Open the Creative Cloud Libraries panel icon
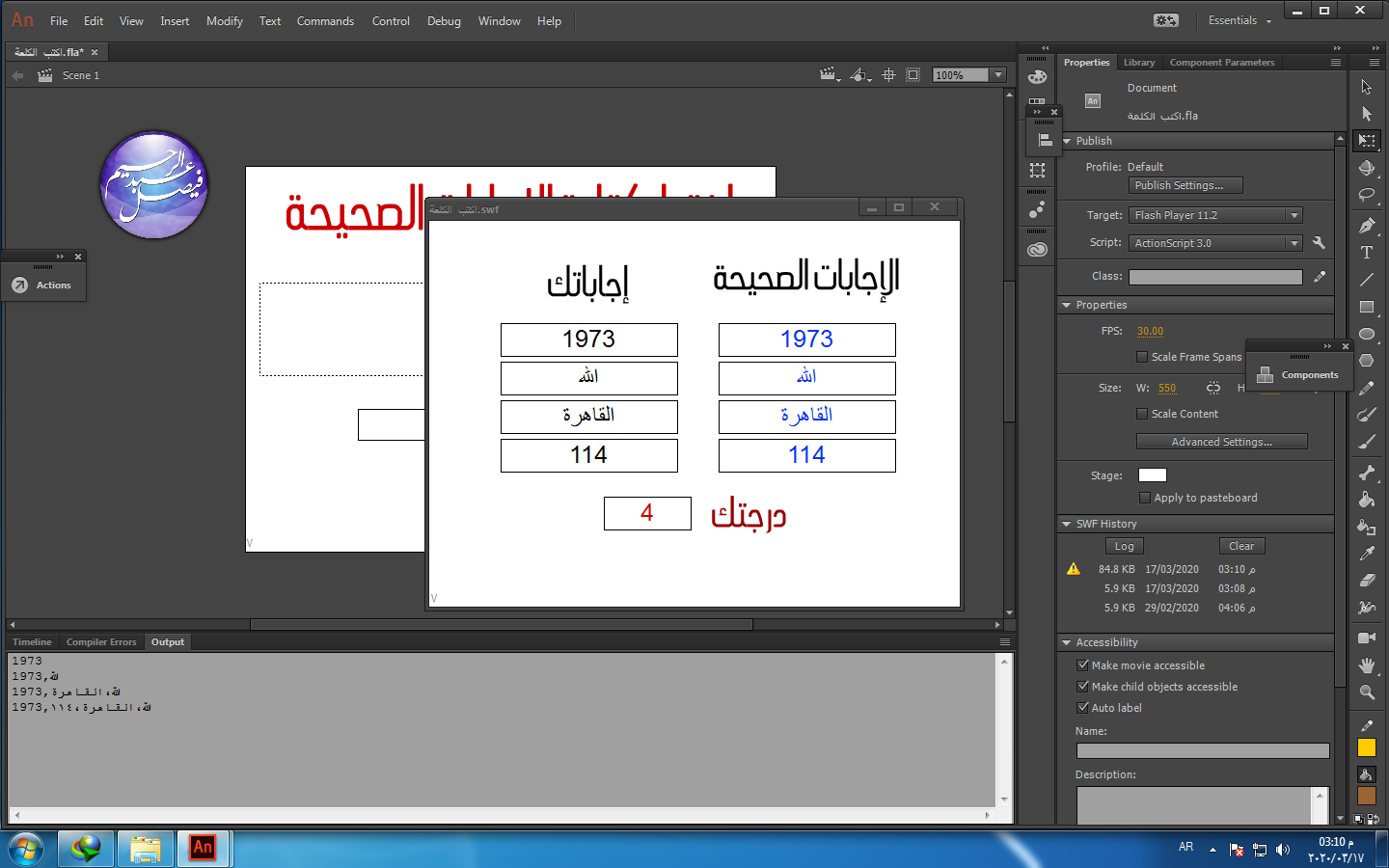The width and height of the screenshot is (1389, 868). pyautogui.click(x=1038, y=249)
